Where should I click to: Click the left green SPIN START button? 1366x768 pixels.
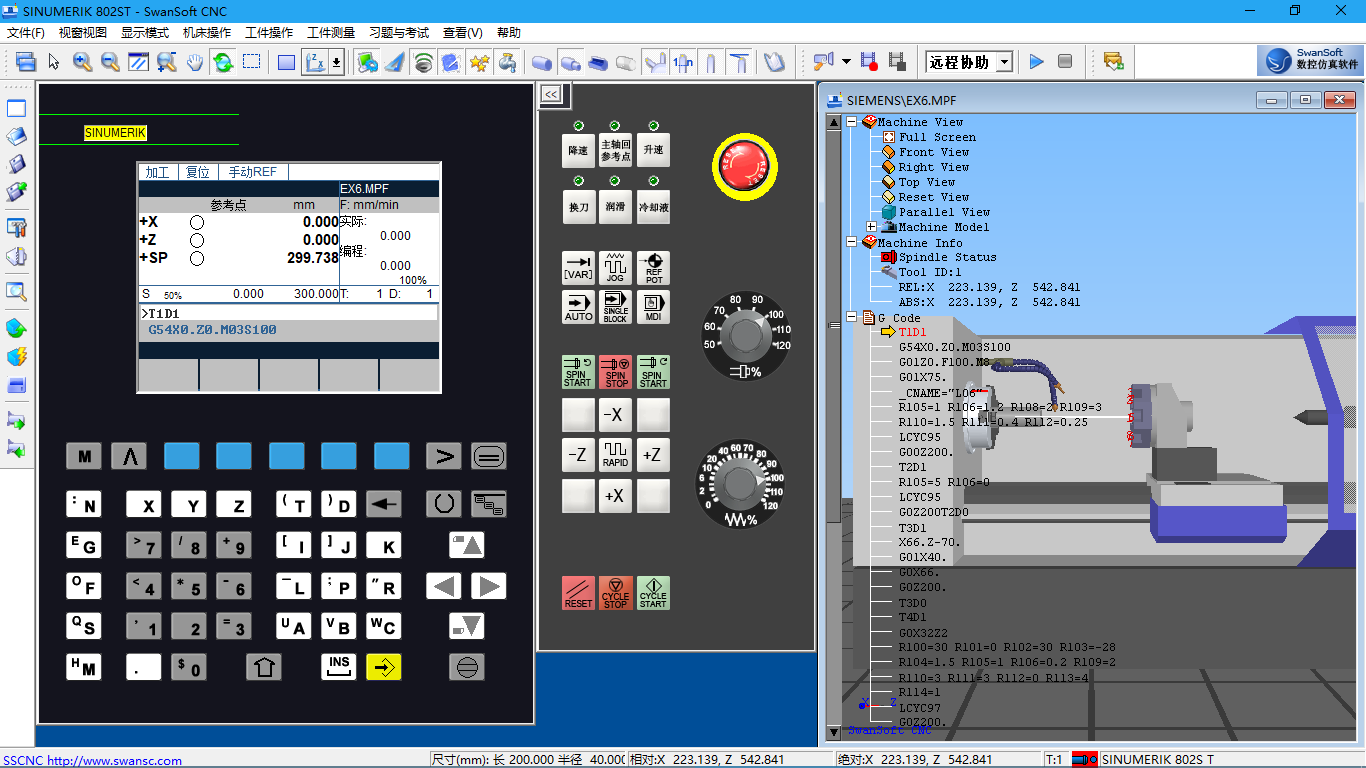578,372
